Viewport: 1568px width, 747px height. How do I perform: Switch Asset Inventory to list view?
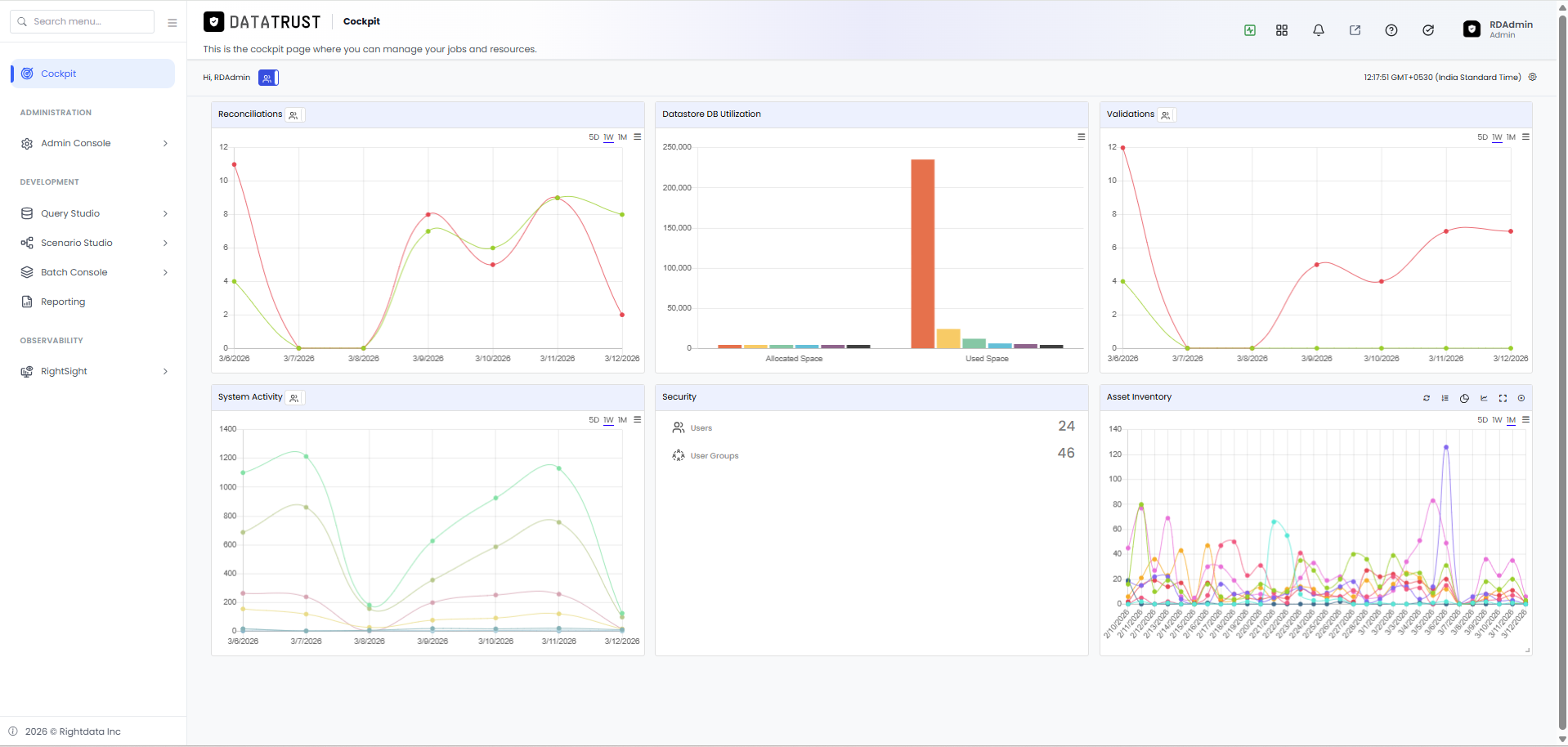1445,398
